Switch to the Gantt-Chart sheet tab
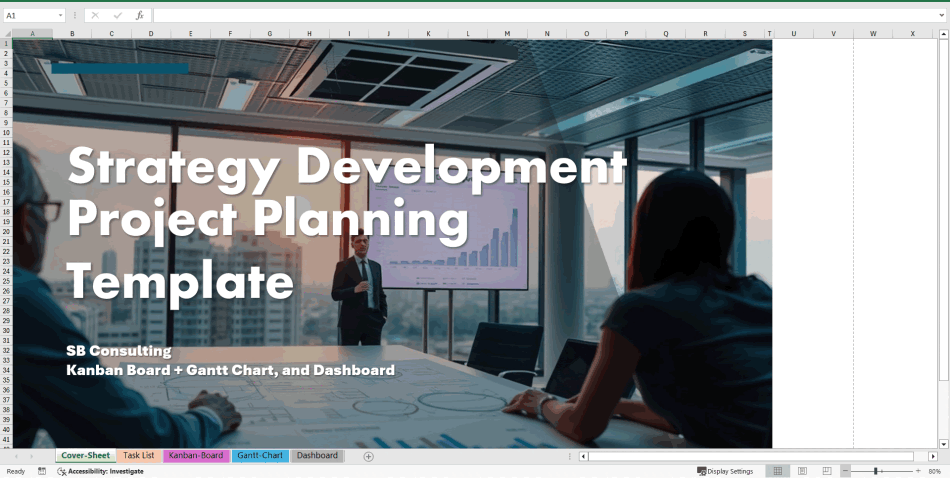The image size is (950, 478). click(260, 456)
